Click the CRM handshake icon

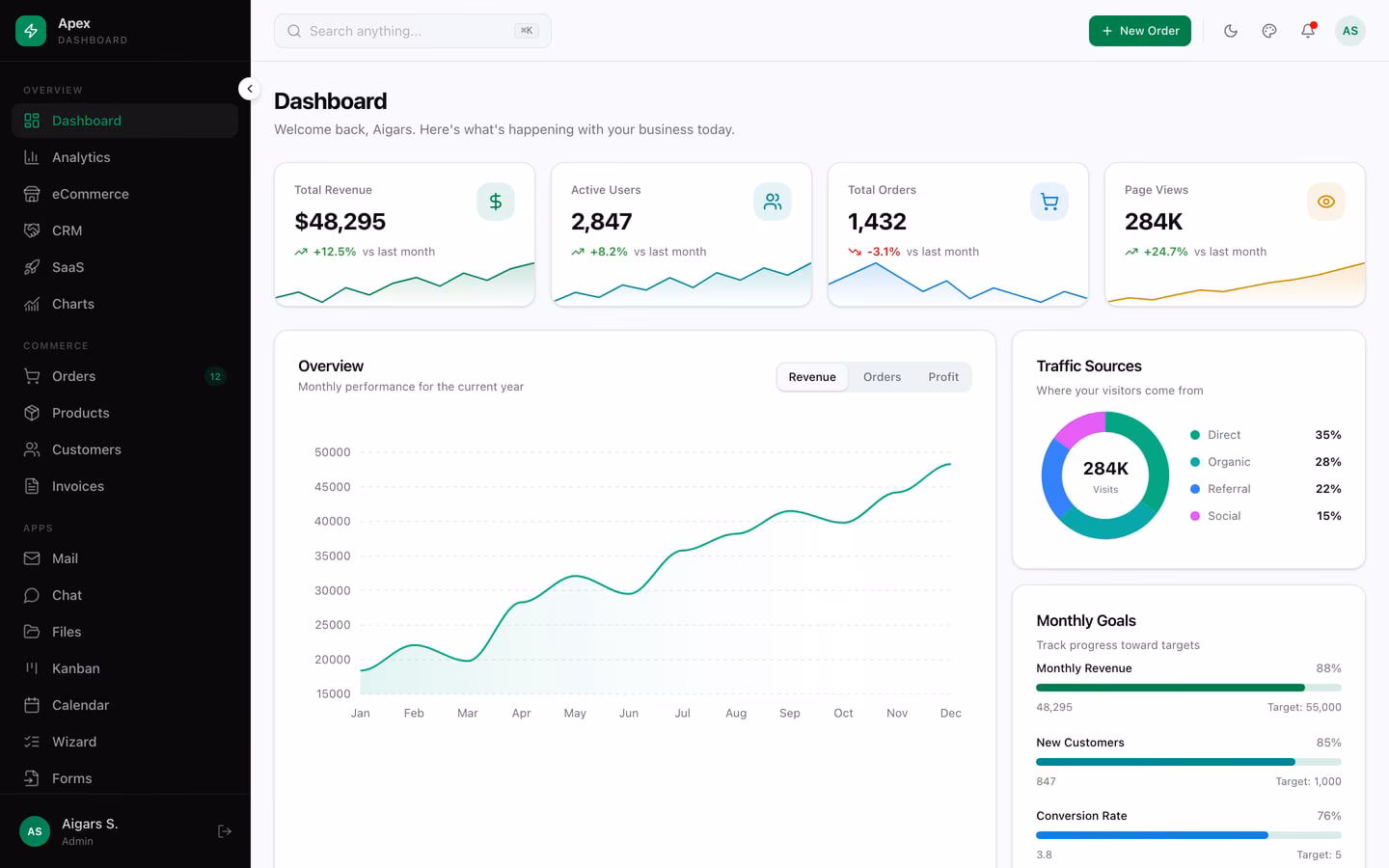(32, 231)
